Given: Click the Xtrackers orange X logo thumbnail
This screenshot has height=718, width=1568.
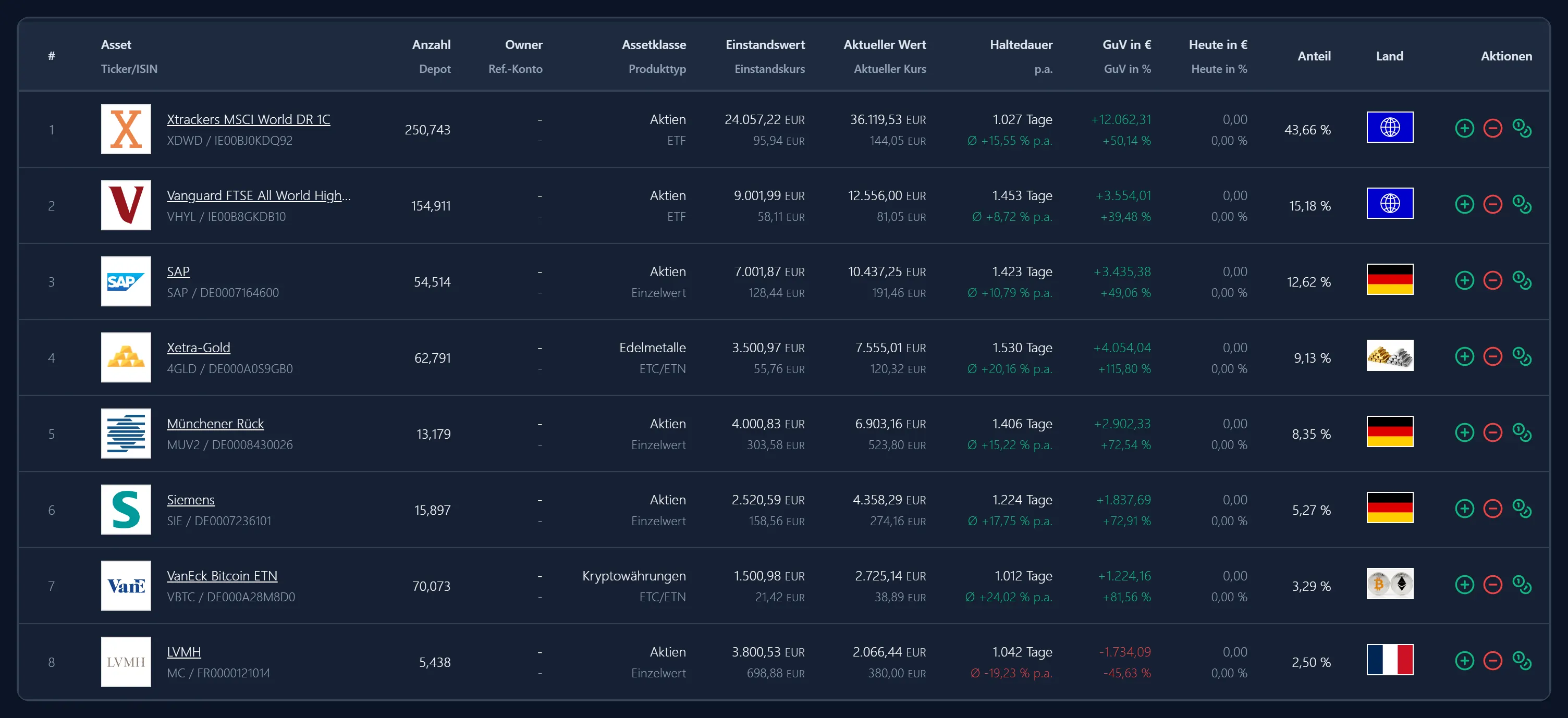Looking at the screenshot, I should (x=126, y=129).
